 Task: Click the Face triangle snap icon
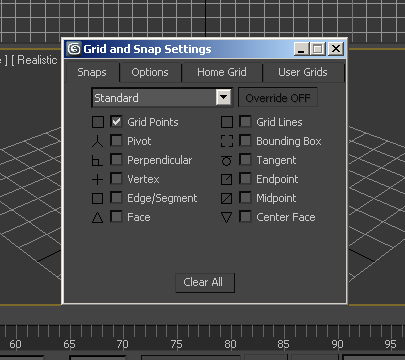click(97, 218)
